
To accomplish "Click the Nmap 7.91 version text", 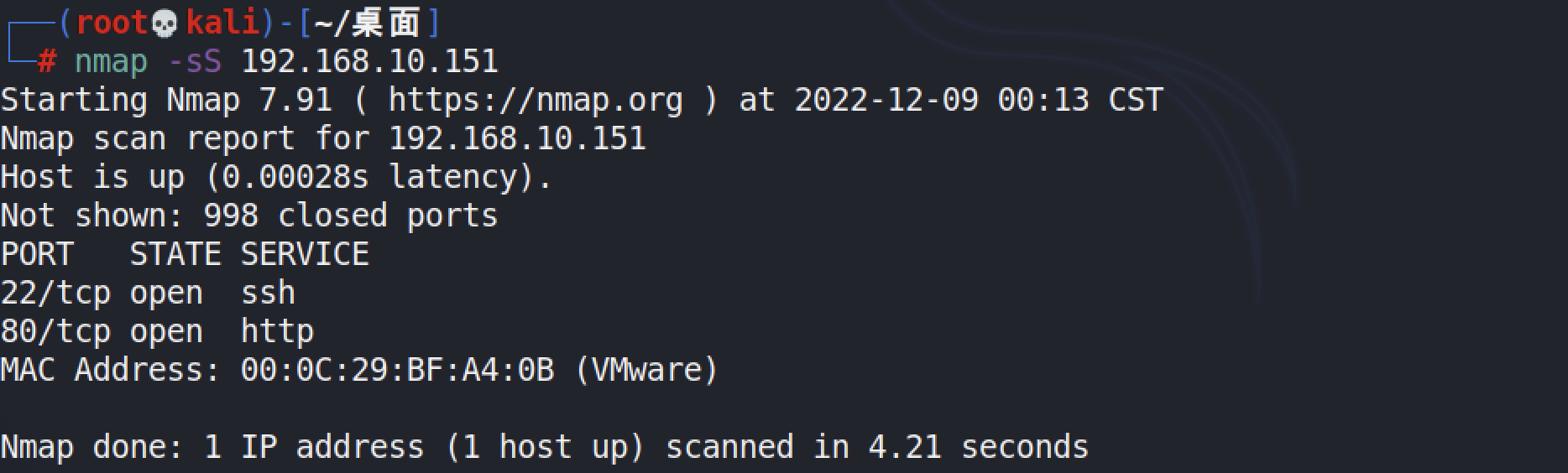I will point(249,101).
